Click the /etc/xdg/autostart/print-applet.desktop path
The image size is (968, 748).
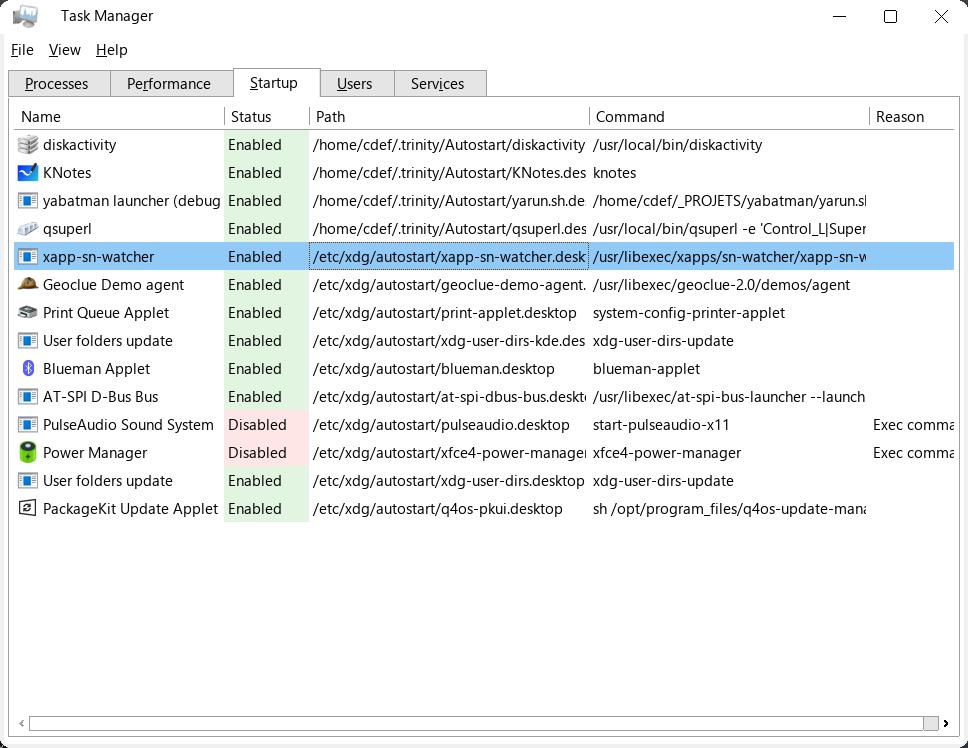tap(444, 313)
